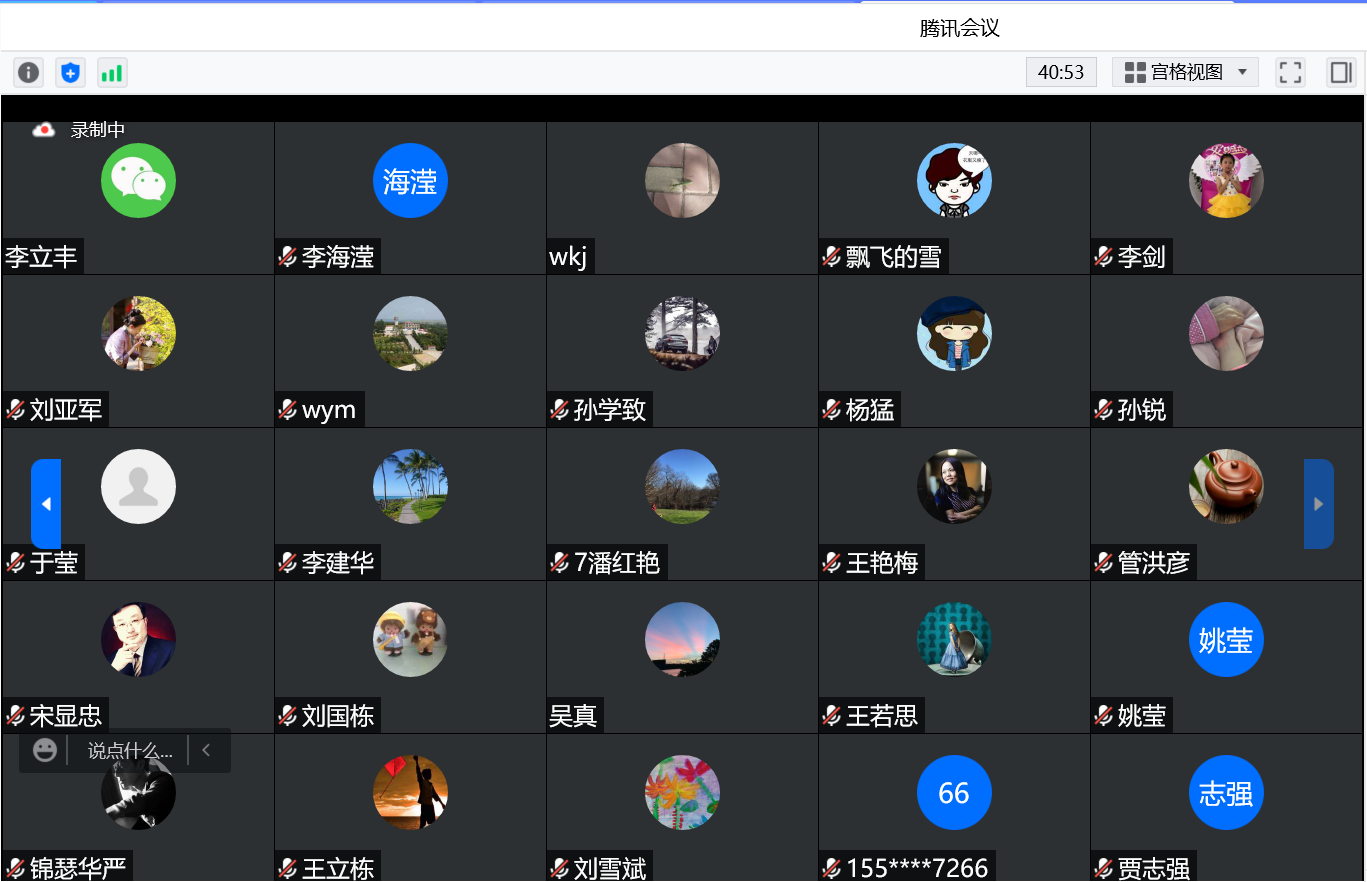Select the 吴真 participant tile
The image size is (1367, 882).
pos(682,656)
